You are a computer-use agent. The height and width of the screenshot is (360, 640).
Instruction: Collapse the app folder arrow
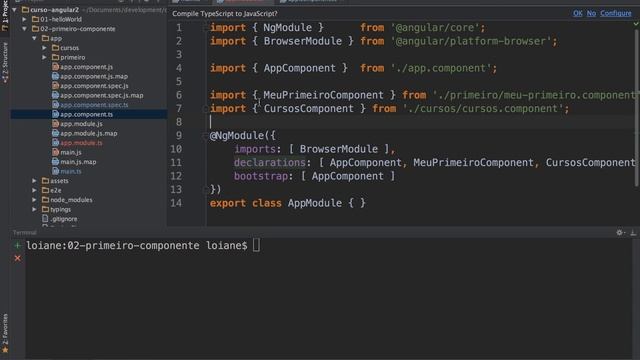click(x=35, y=38)
